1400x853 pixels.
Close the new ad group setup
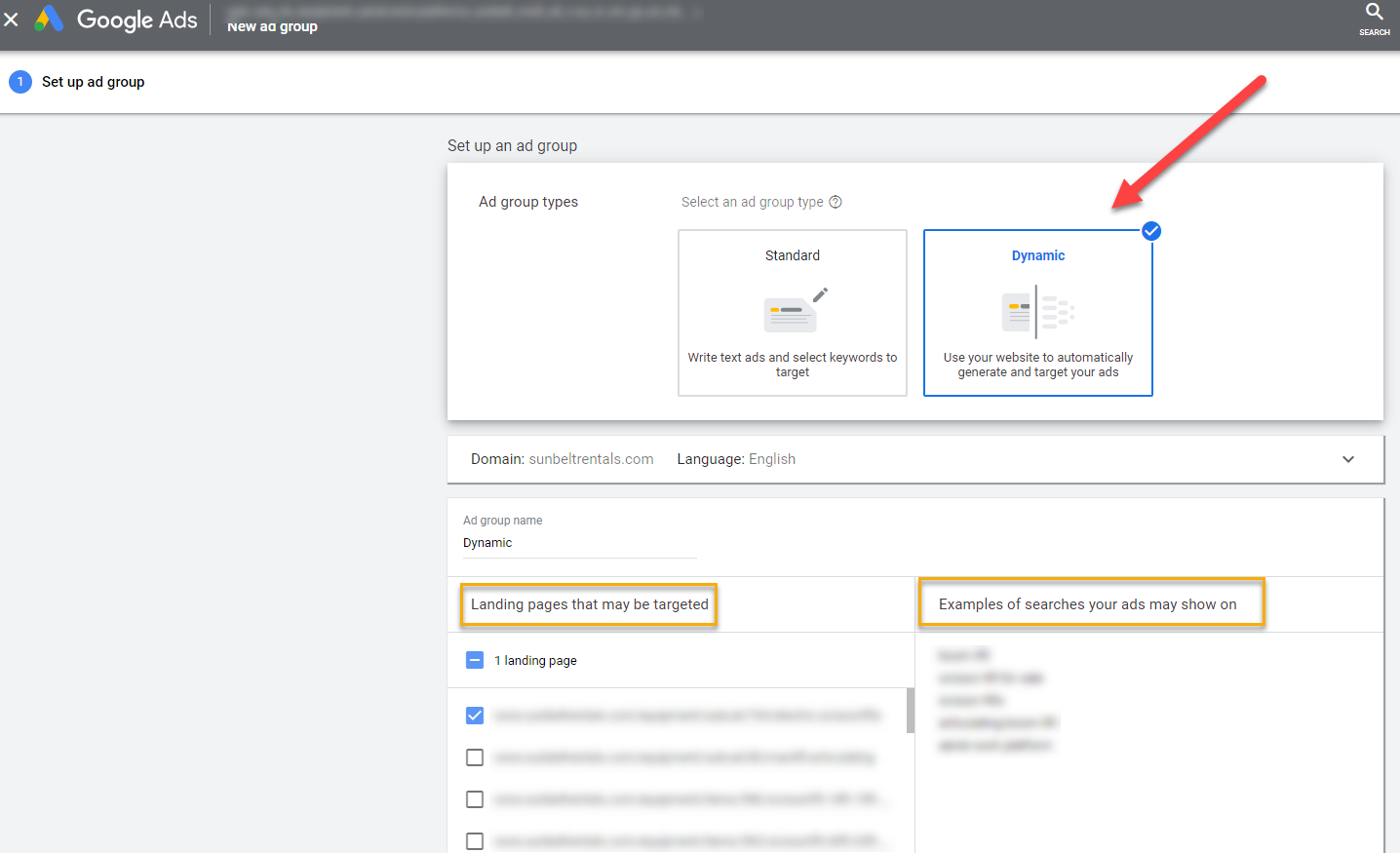[11, 19]
